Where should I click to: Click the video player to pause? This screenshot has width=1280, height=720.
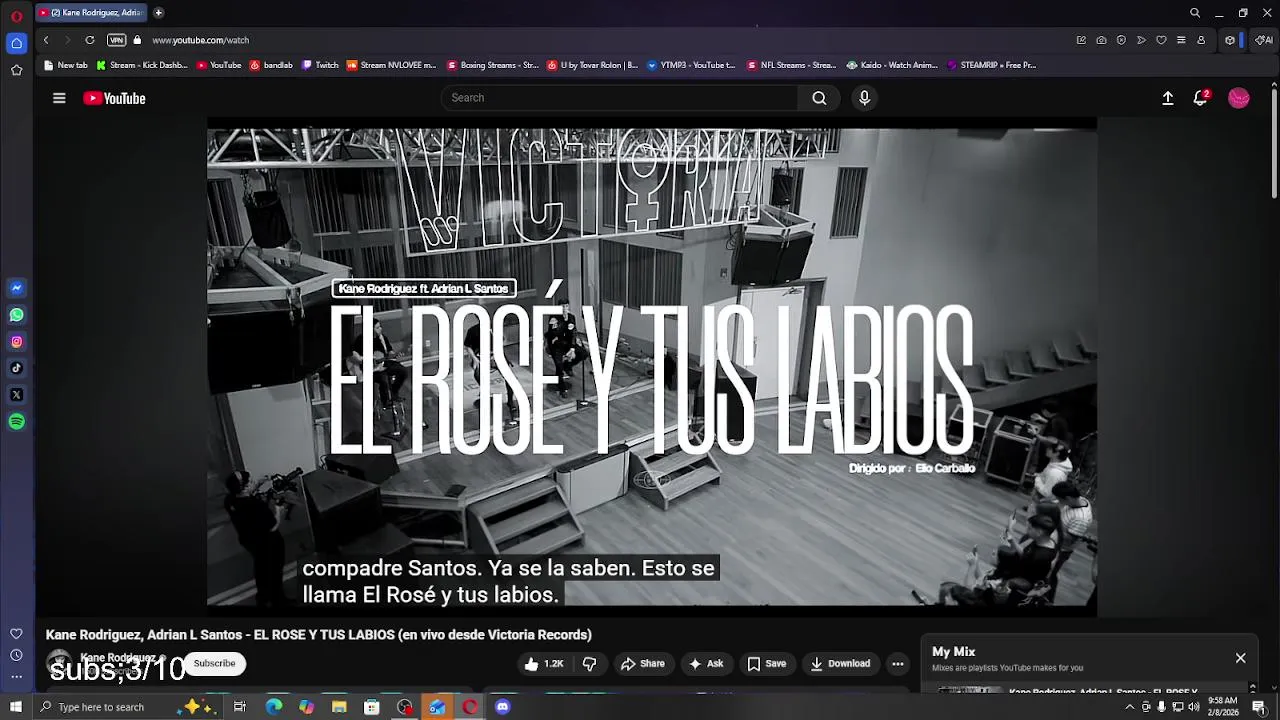[652, 367]
